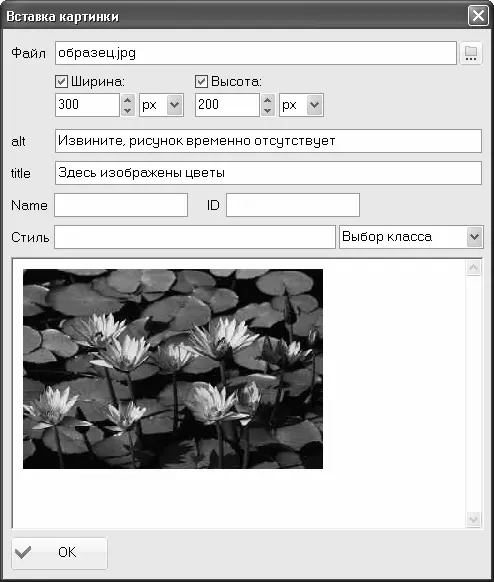The height and width of the screenshot is (582, 494).
Task: Decrease height with the down spinner arrow
Action: click(x=268, y=111)
